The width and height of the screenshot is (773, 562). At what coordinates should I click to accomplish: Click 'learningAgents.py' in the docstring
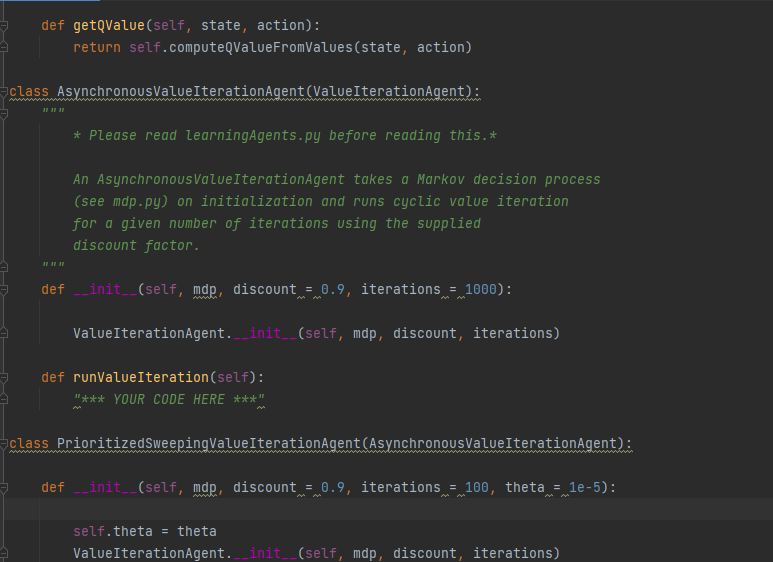coord(253,136)
